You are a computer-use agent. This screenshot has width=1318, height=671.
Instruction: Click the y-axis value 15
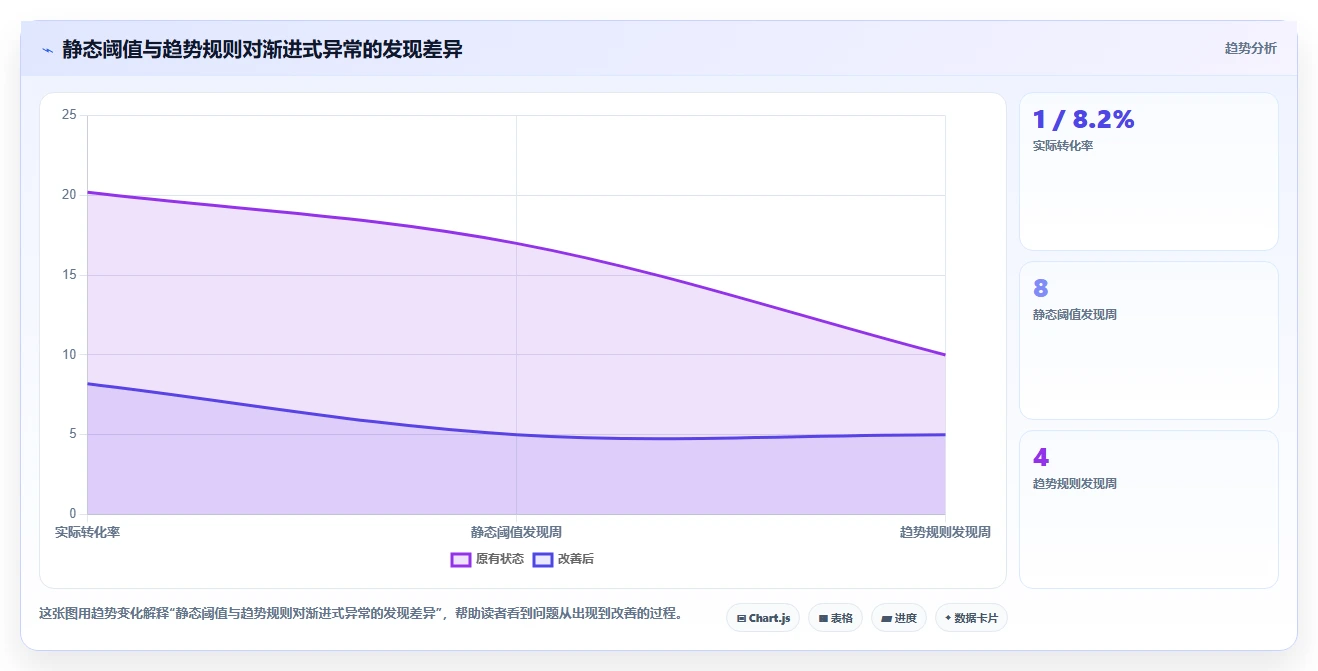(x=69, y=275)
